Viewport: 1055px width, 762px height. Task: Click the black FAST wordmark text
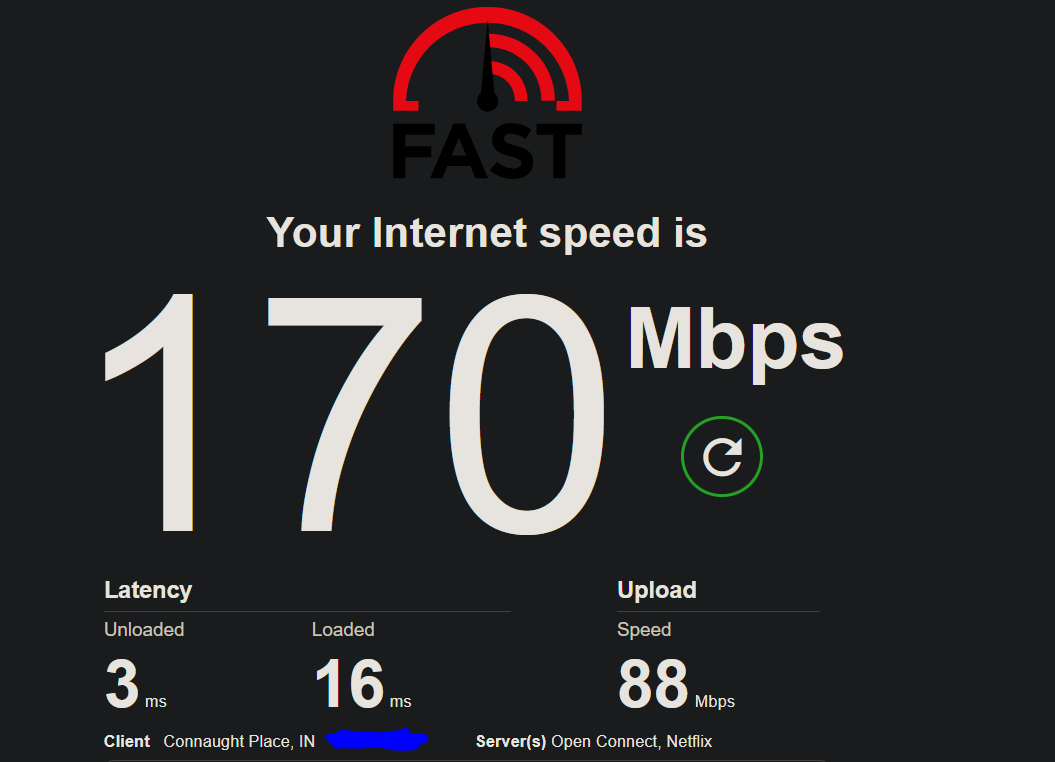coord(487,151)
